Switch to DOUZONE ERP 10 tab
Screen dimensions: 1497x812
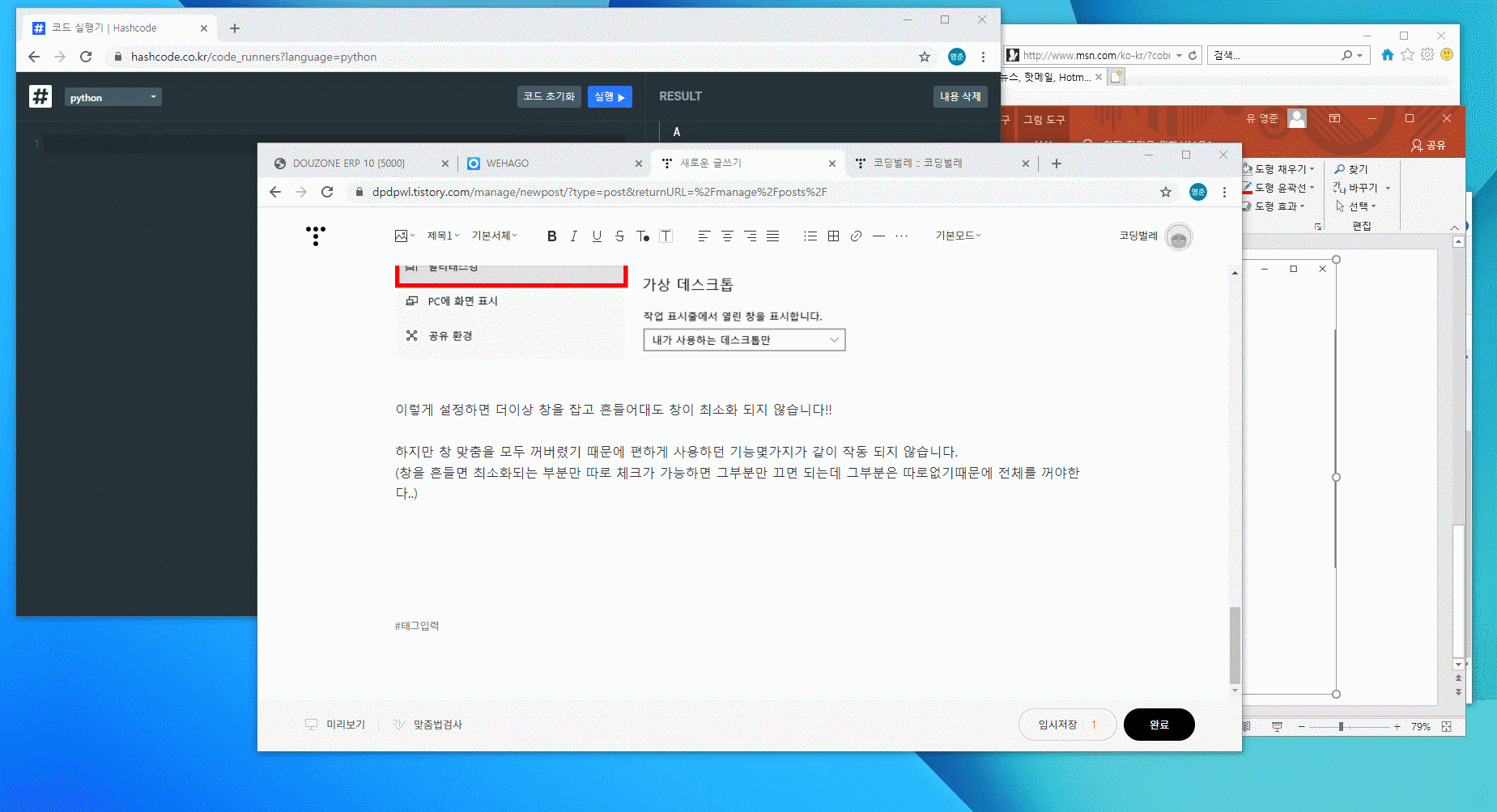pyautogui.click(x=360, y=164)
